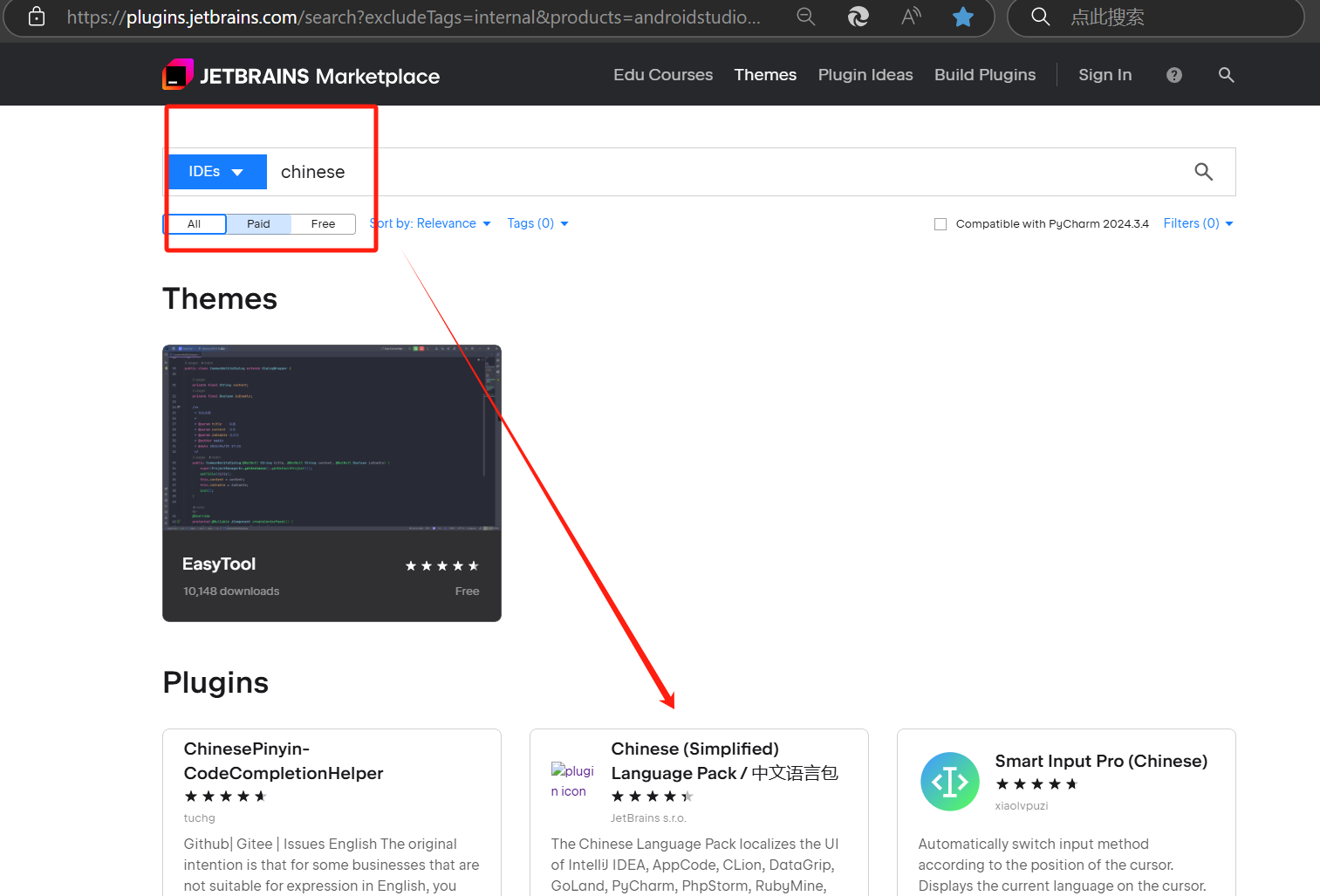Open ChinesePinyin-CodeCompletionHelper plugin title
Viewport: 1320px width, 896px height.
284,761
